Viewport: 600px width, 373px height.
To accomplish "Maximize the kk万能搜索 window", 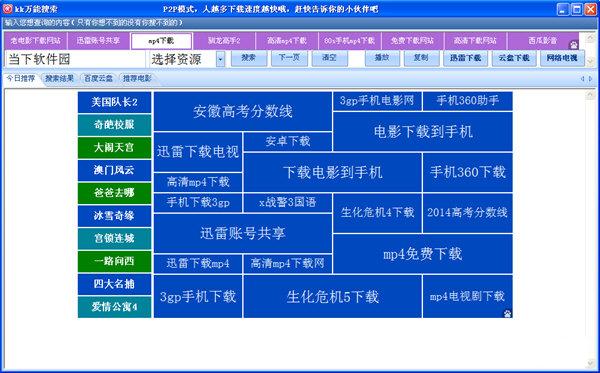I will 577,9.
